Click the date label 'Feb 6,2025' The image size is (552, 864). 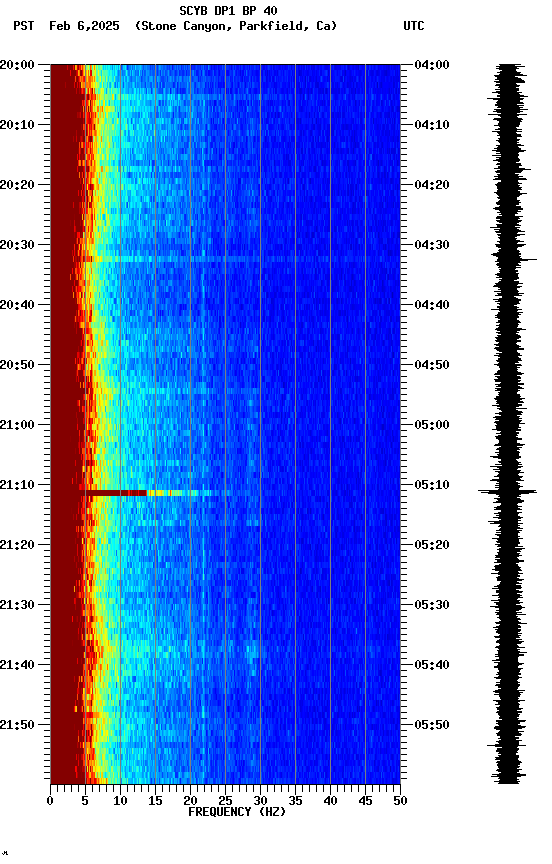pyautogui.click(x=84, y=26)
